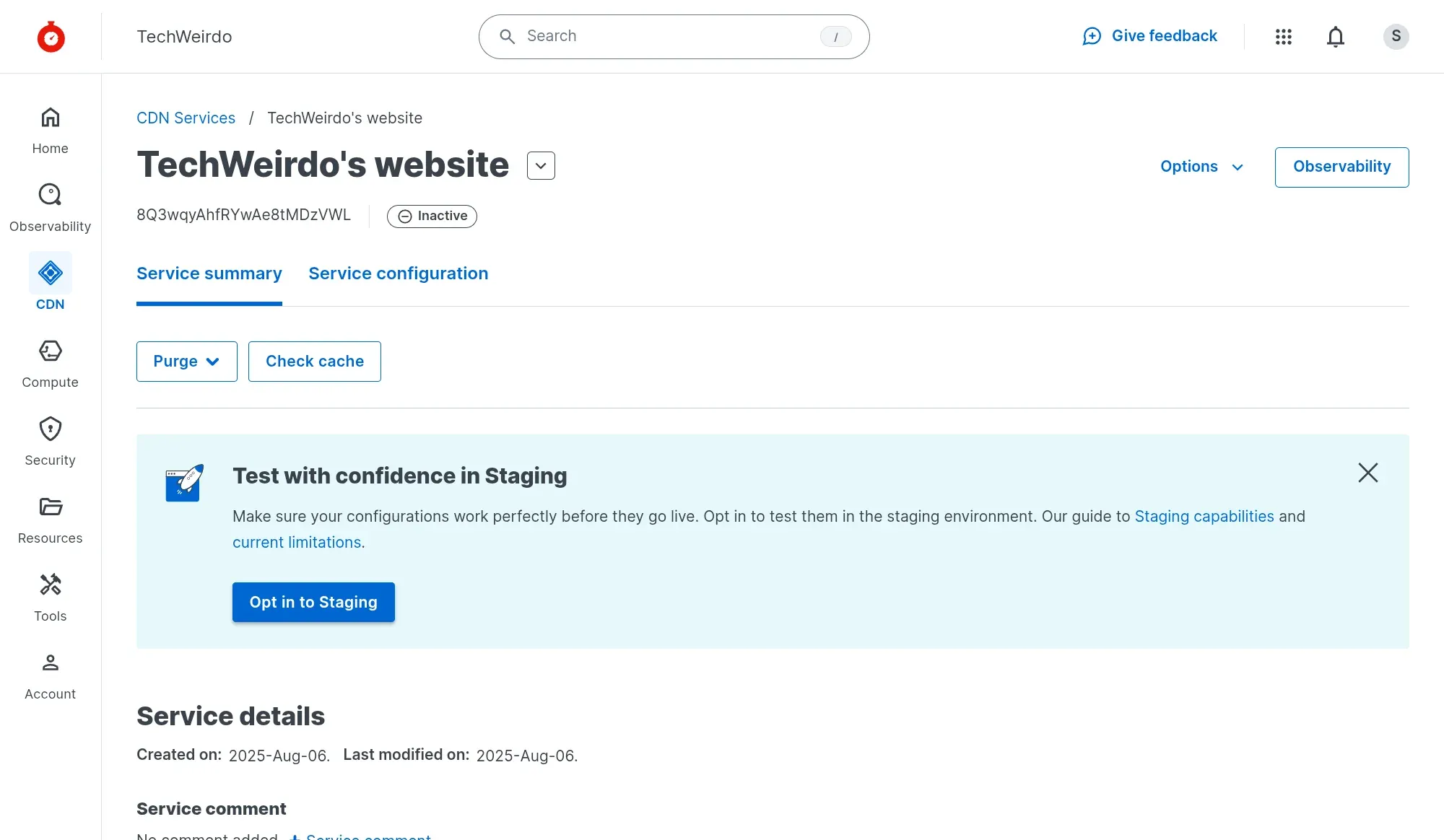The image size is (1444, 840).
Task: Follow the CDN Services breadcrumb link
Action: point(186,118)
